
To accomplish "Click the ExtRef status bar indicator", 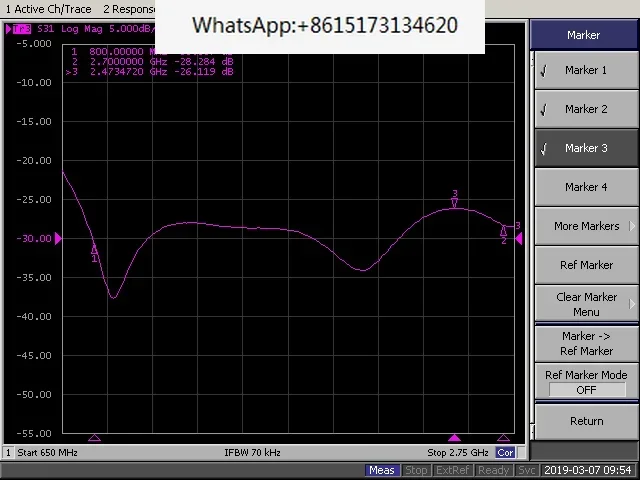I will (x=453, y=470).
